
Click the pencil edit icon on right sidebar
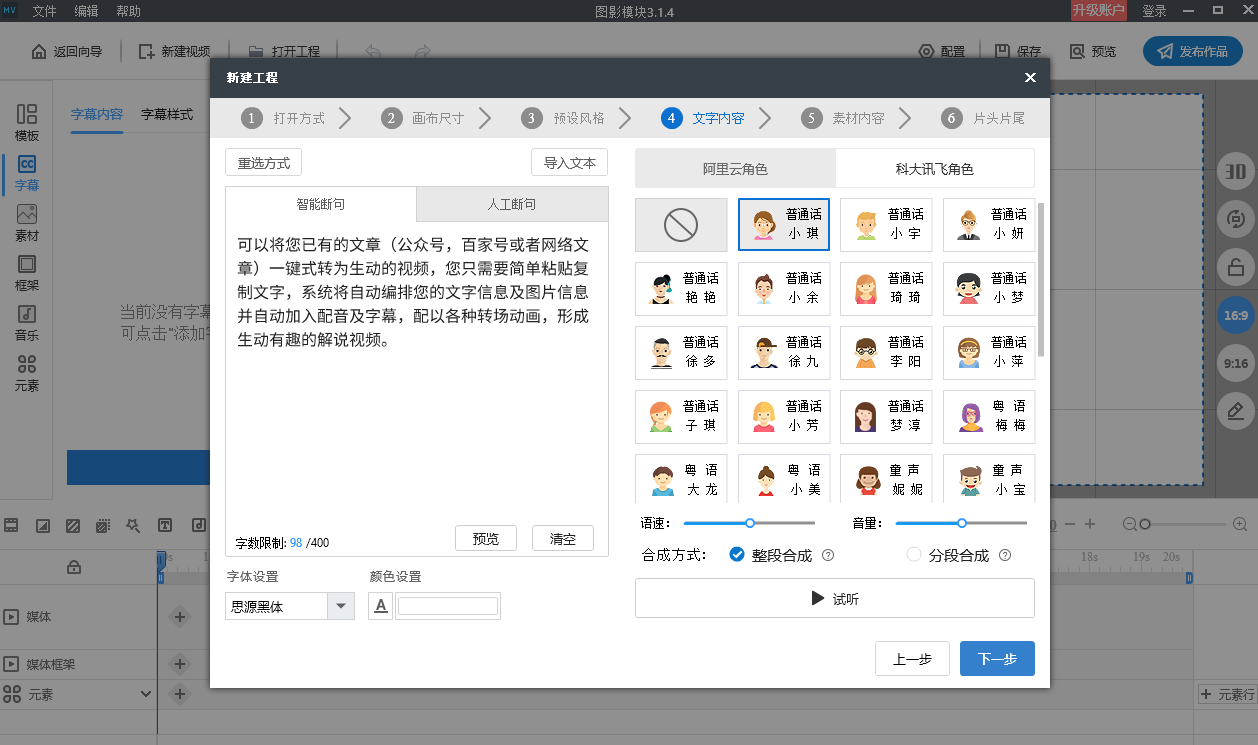pos(1236,411)
